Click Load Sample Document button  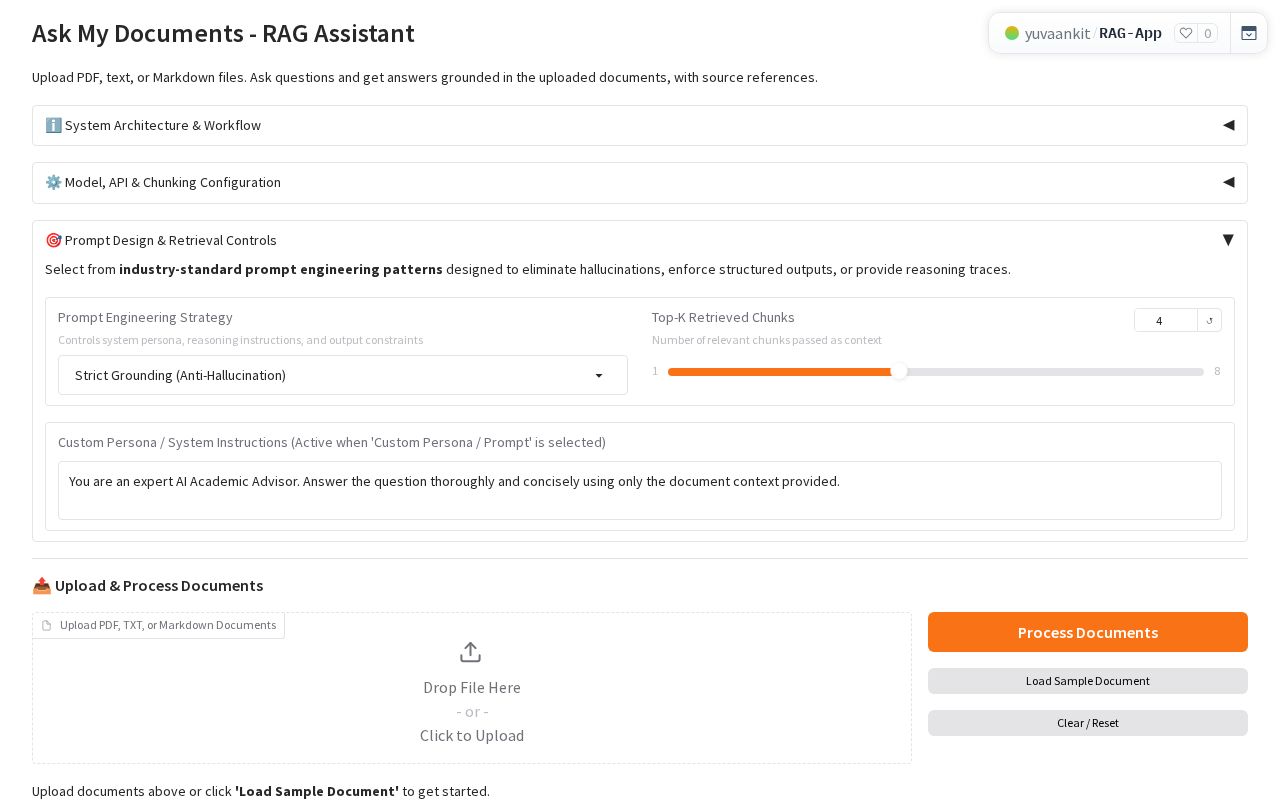[1088, 681]
